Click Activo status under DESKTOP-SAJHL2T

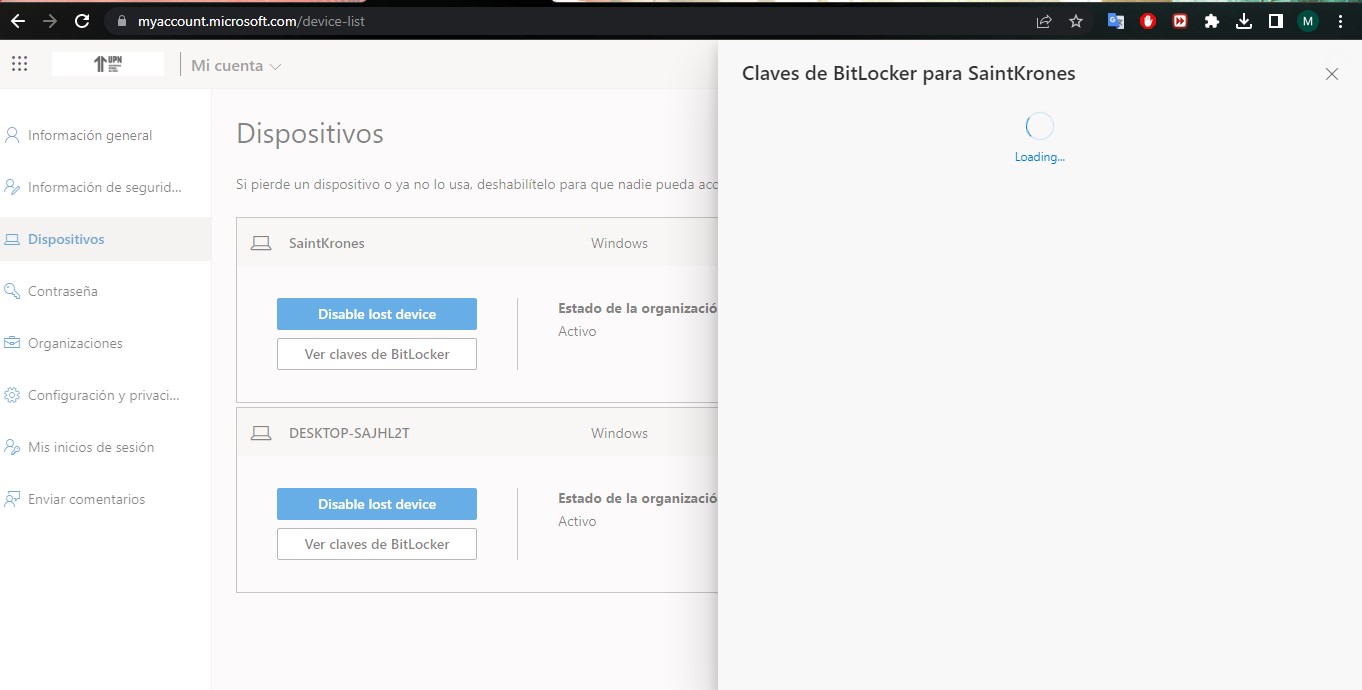(x=577, y=521)
